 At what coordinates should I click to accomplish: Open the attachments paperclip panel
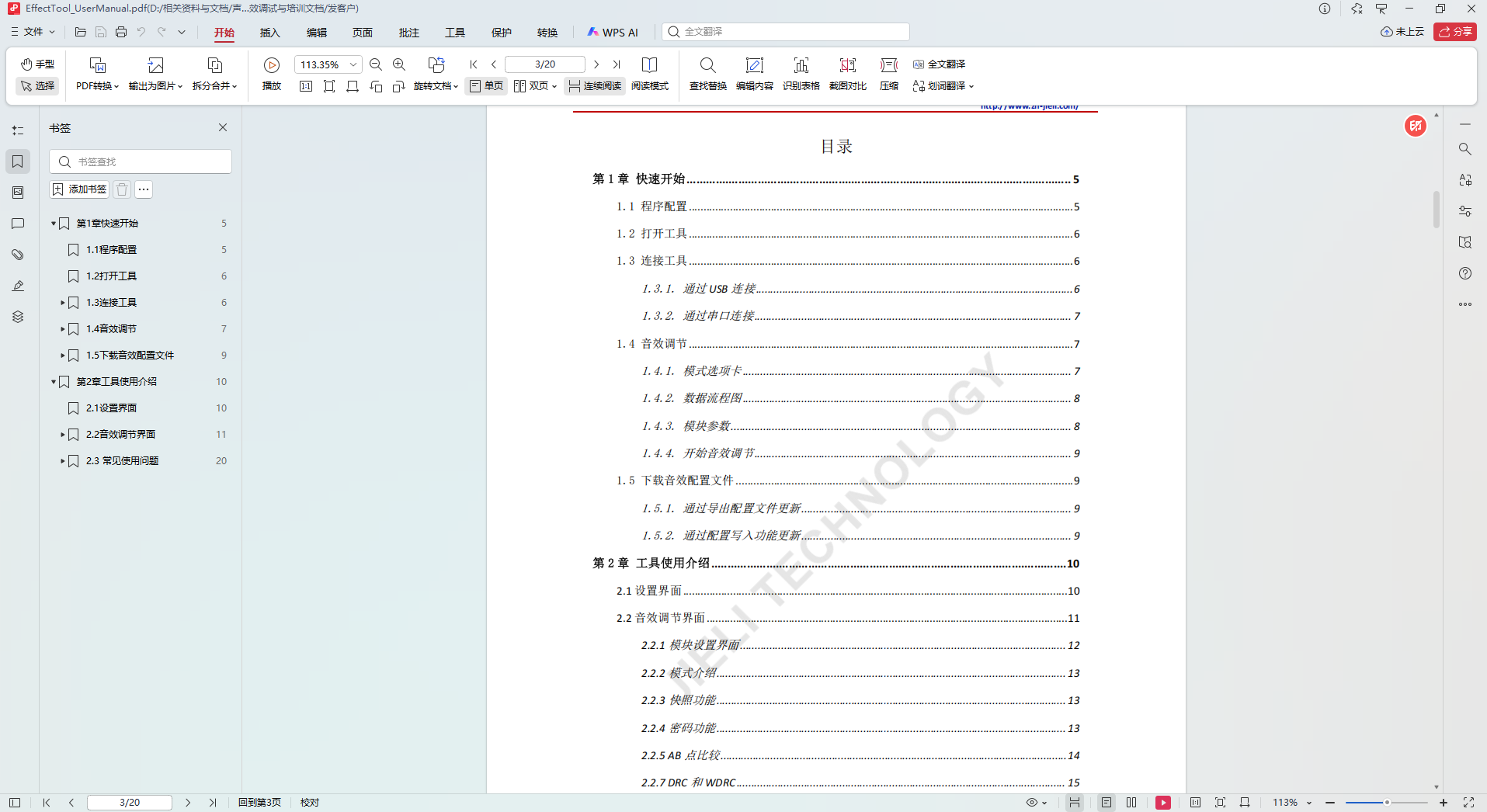18,255
